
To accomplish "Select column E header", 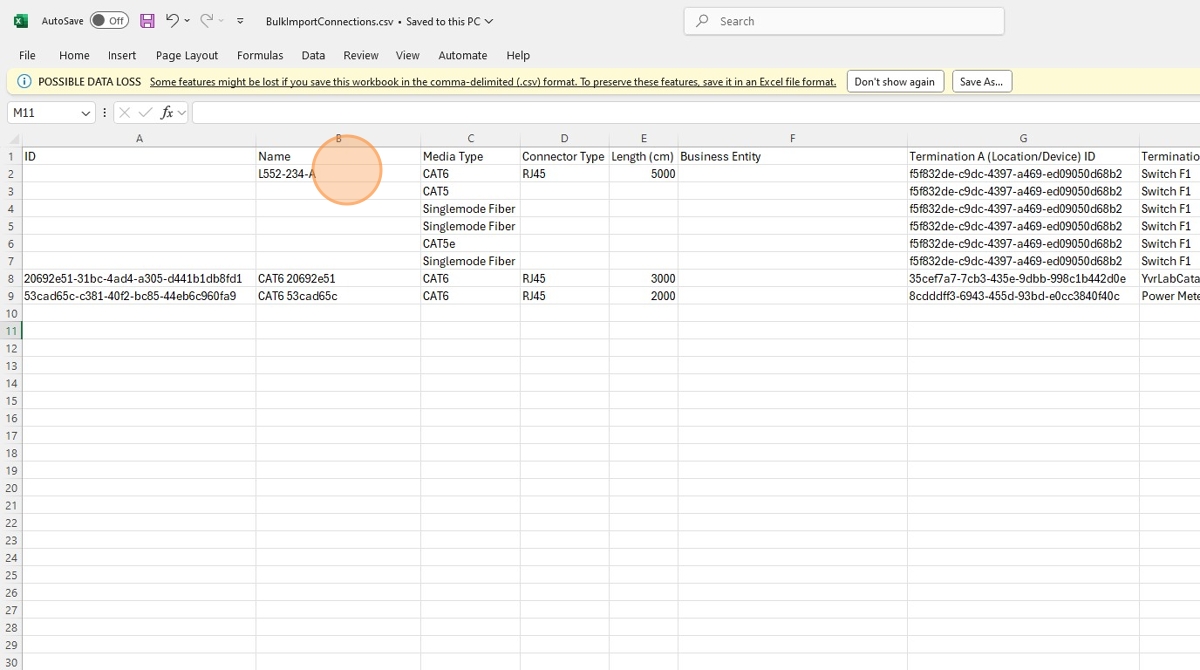I will click(x=643, y=139).
